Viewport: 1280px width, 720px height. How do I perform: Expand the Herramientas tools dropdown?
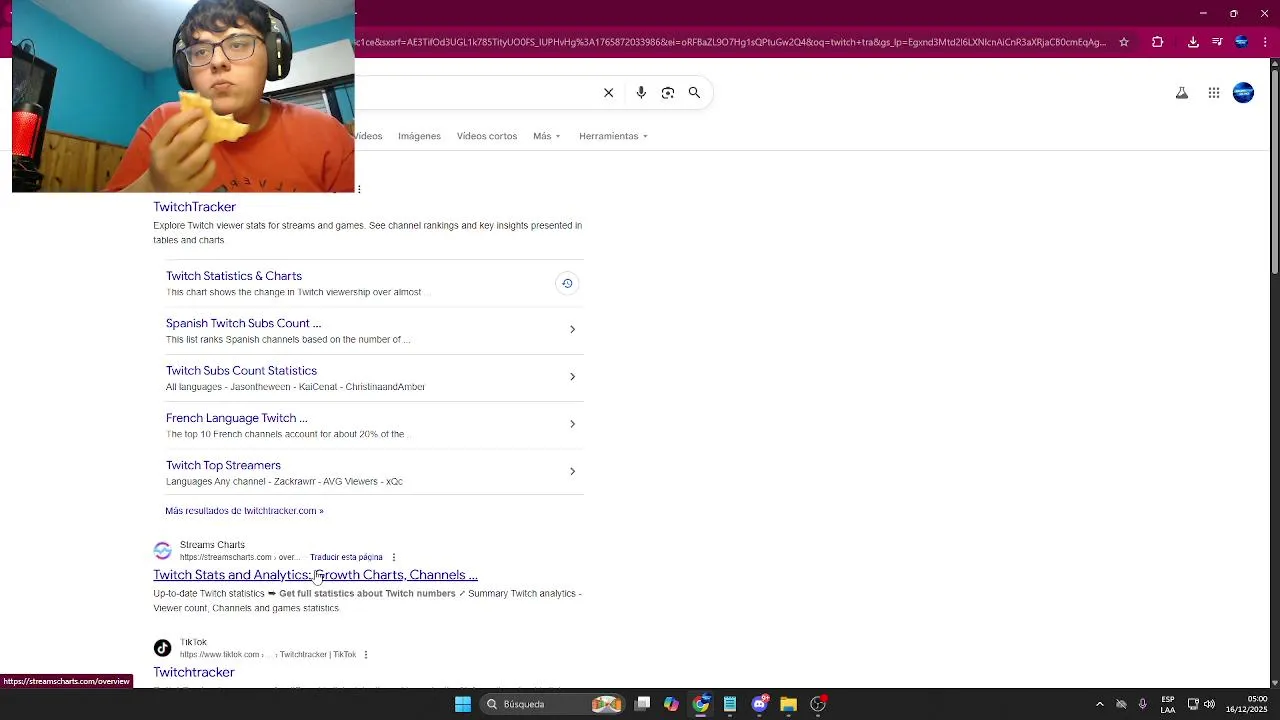pos(613,136)
